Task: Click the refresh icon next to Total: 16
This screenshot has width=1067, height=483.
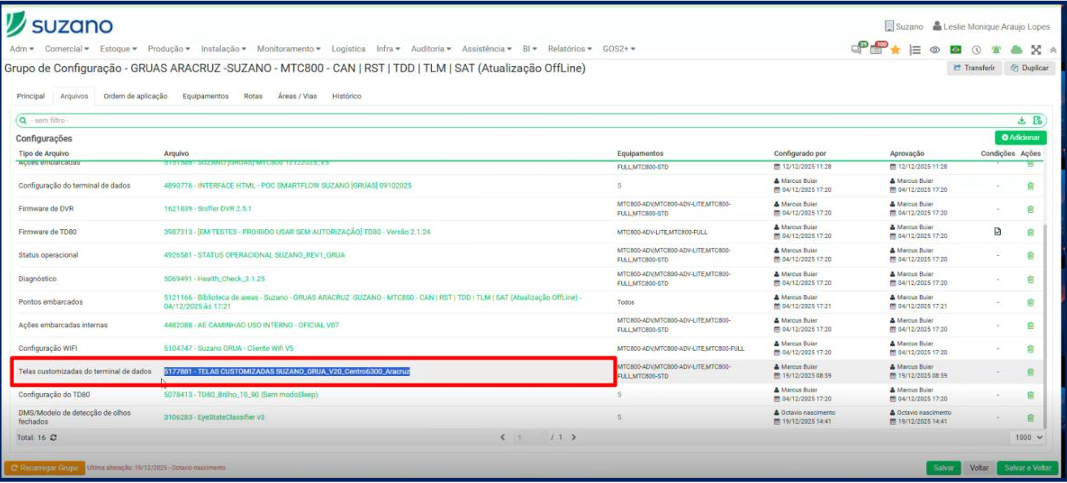Action: 54,438
